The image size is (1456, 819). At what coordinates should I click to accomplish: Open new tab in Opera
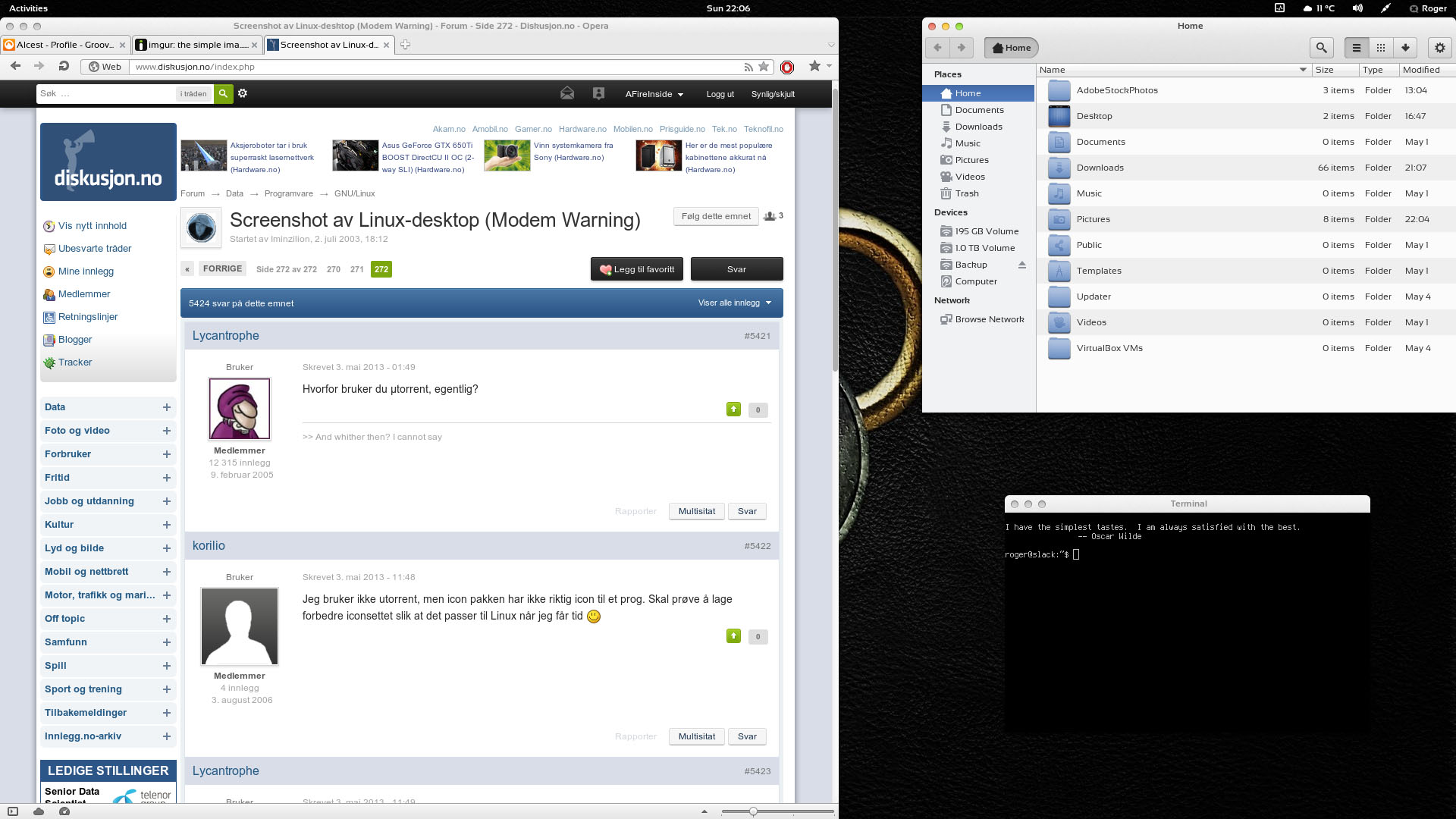pyautogui.click(x=405, y=45)
